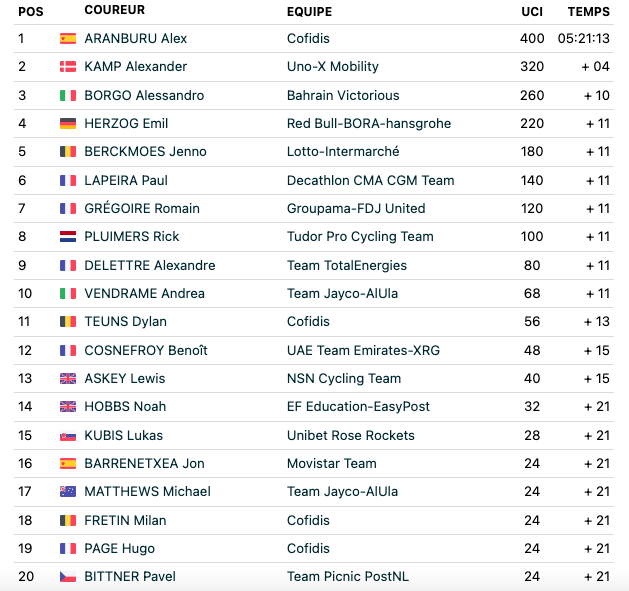Viewport: 629px width, 591px height.
Task: Open rider profile ARANBURU Alex
Action: [x=136, y=39]
